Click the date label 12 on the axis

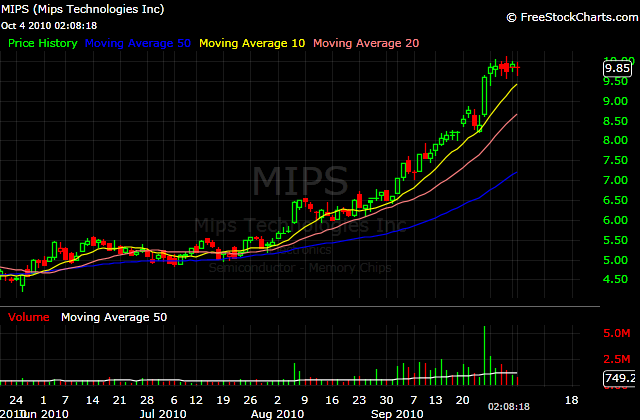pyautogui.click(x=196, y=400)
